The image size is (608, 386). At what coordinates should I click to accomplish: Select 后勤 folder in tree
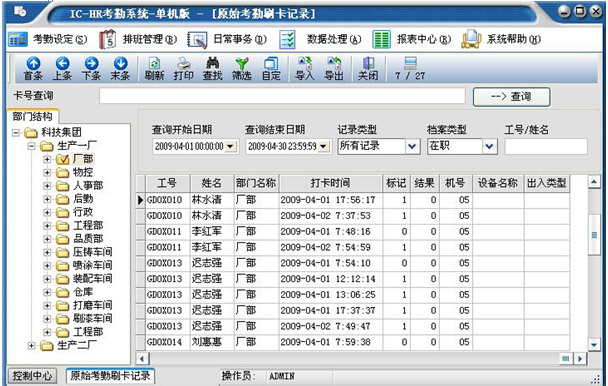[75, 199]
